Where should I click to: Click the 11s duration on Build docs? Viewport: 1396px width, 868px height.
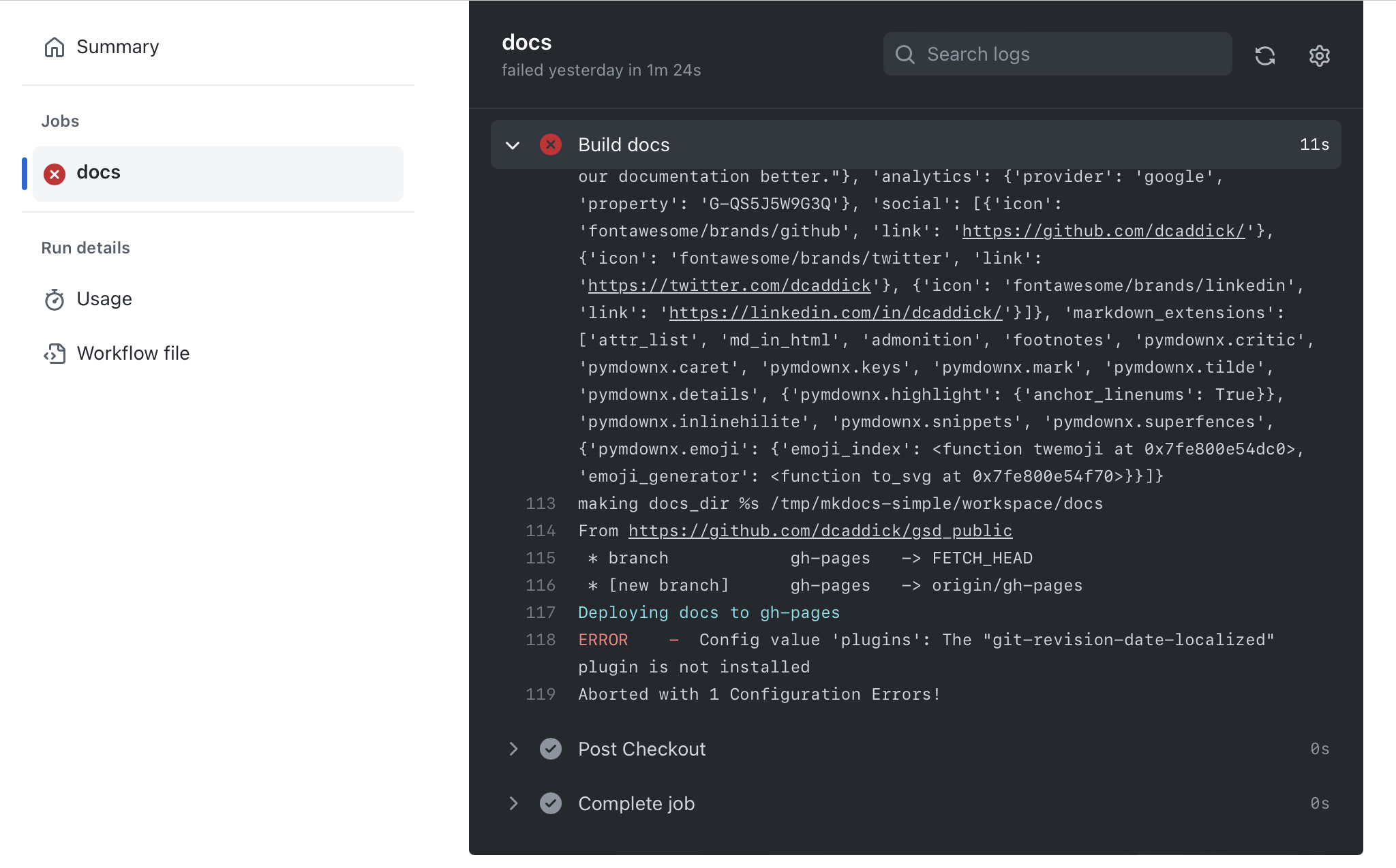[1314, 144]
